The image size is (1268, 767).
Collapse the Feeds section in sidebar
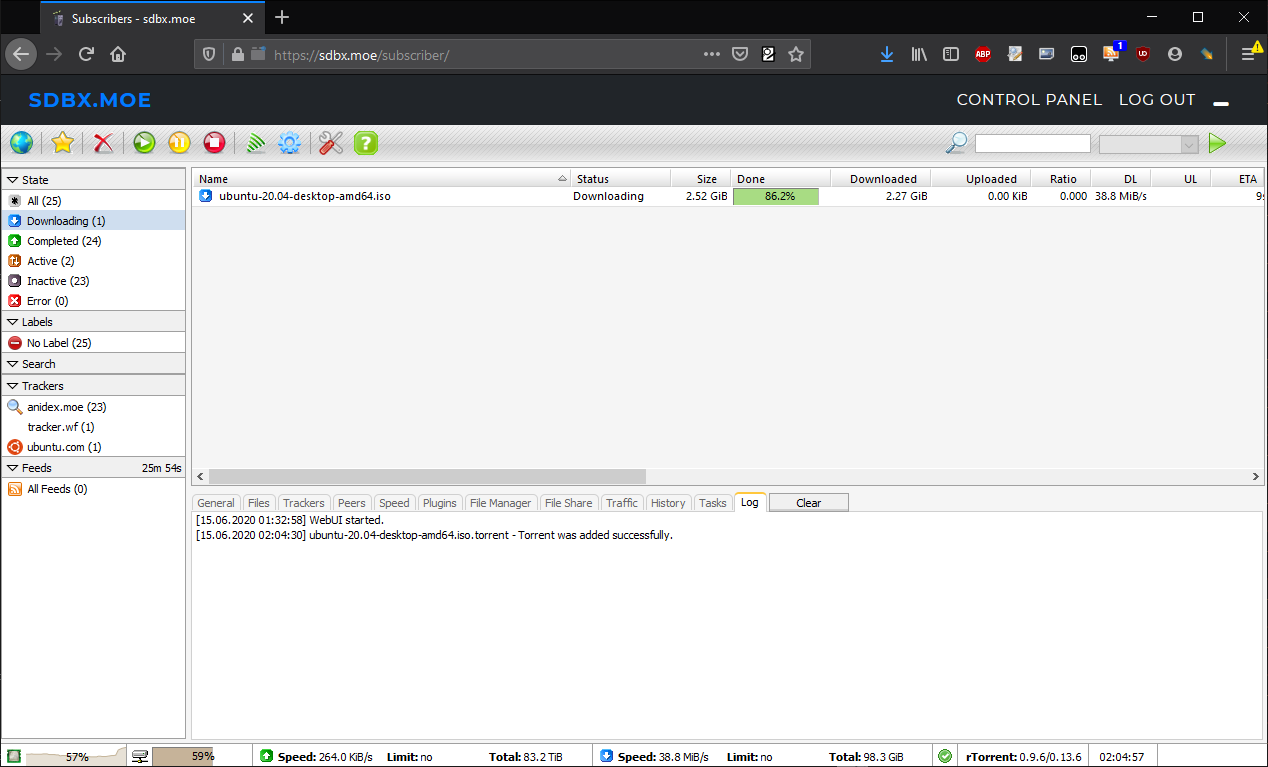[x=93, y=468]
